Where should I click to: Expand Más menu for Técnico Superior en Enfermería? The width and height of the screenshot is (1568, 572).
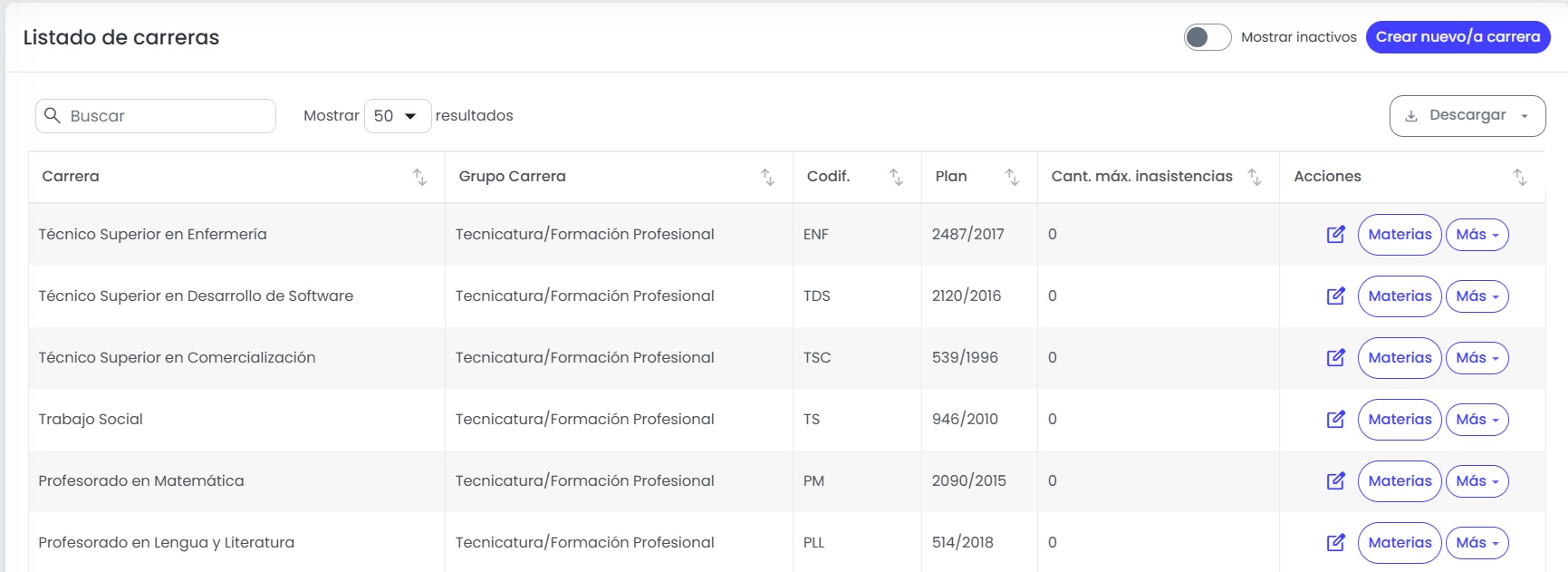tap(1477, 235)
